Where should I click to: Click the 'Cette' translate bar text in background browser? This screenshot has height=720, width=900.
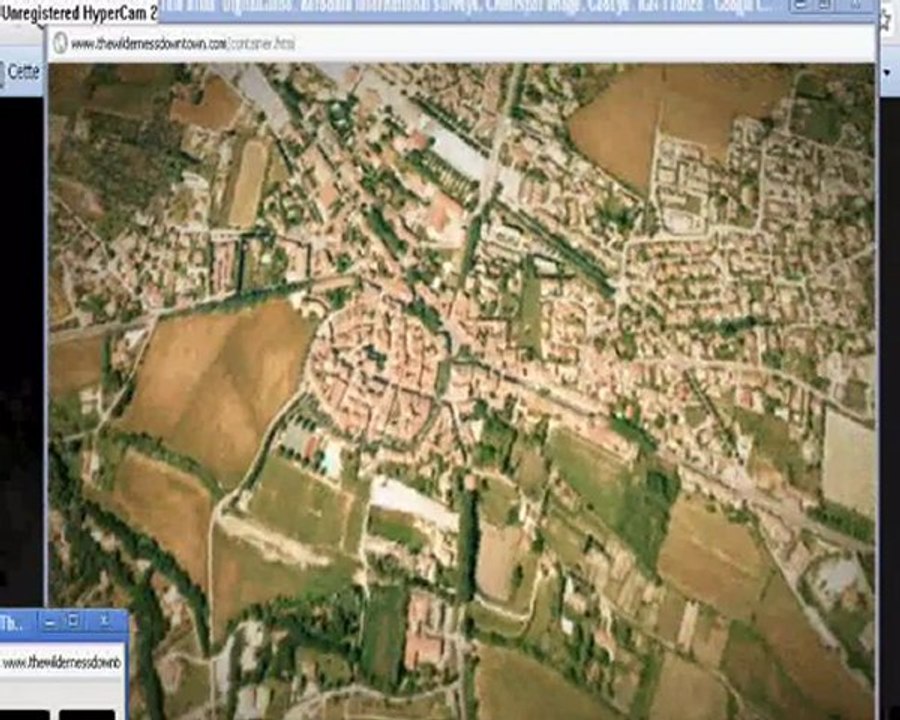point(24,72)
